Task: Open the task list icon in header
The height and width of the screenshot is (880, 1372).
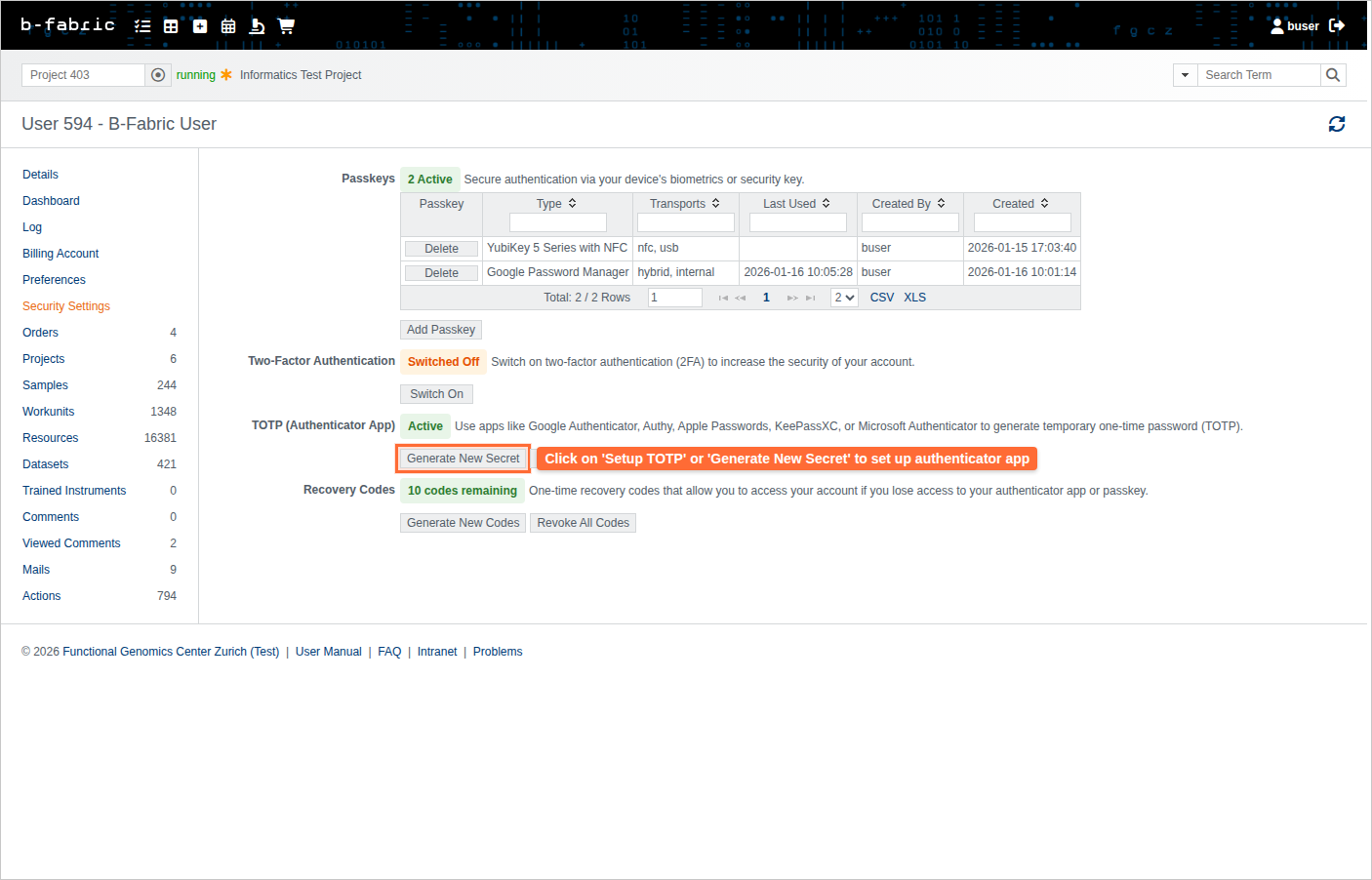Action: (x=142, y=26)
